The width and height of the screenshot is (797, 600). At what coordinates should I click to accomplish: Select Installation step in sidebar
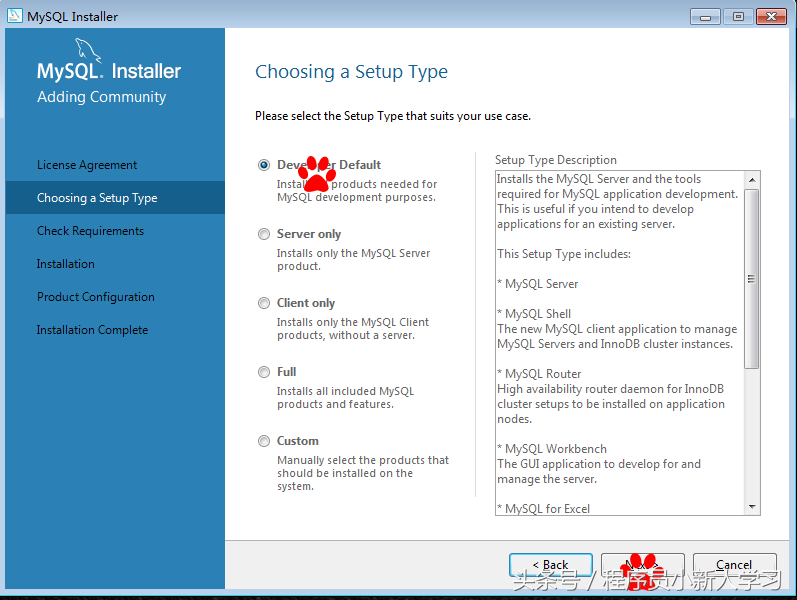tap(66, 264)
